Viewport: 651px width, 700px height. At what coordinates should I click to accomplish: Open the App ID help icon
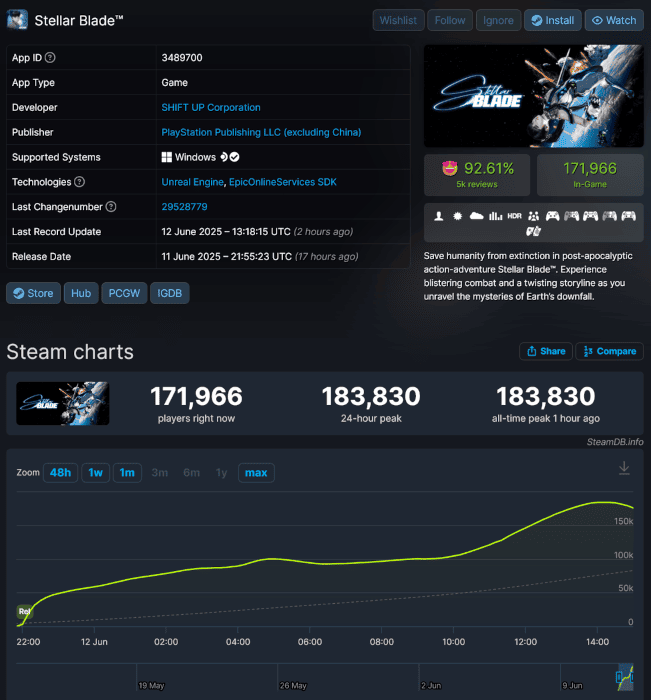pyautogui.click(x=50, y=58)
